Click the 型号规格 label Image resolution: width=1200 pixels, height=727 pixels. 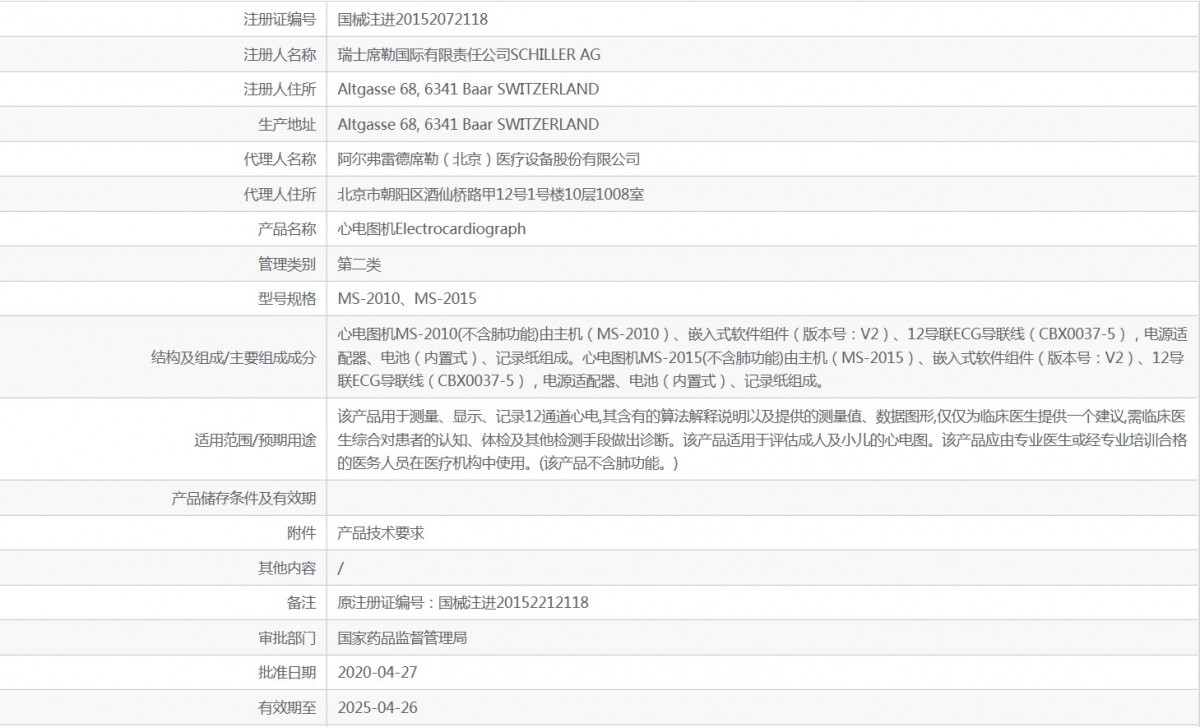point(287,298)
